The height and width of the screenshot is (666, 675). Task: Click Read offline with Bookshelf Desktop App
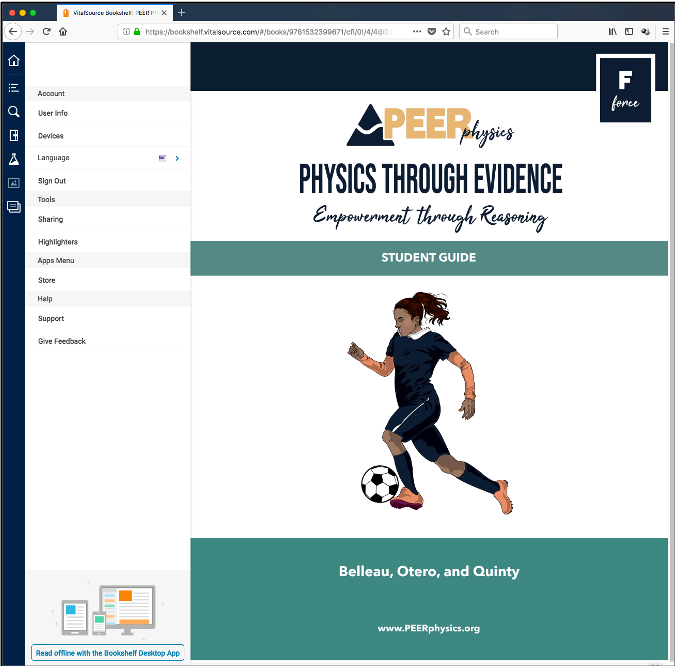click(108, 653)
